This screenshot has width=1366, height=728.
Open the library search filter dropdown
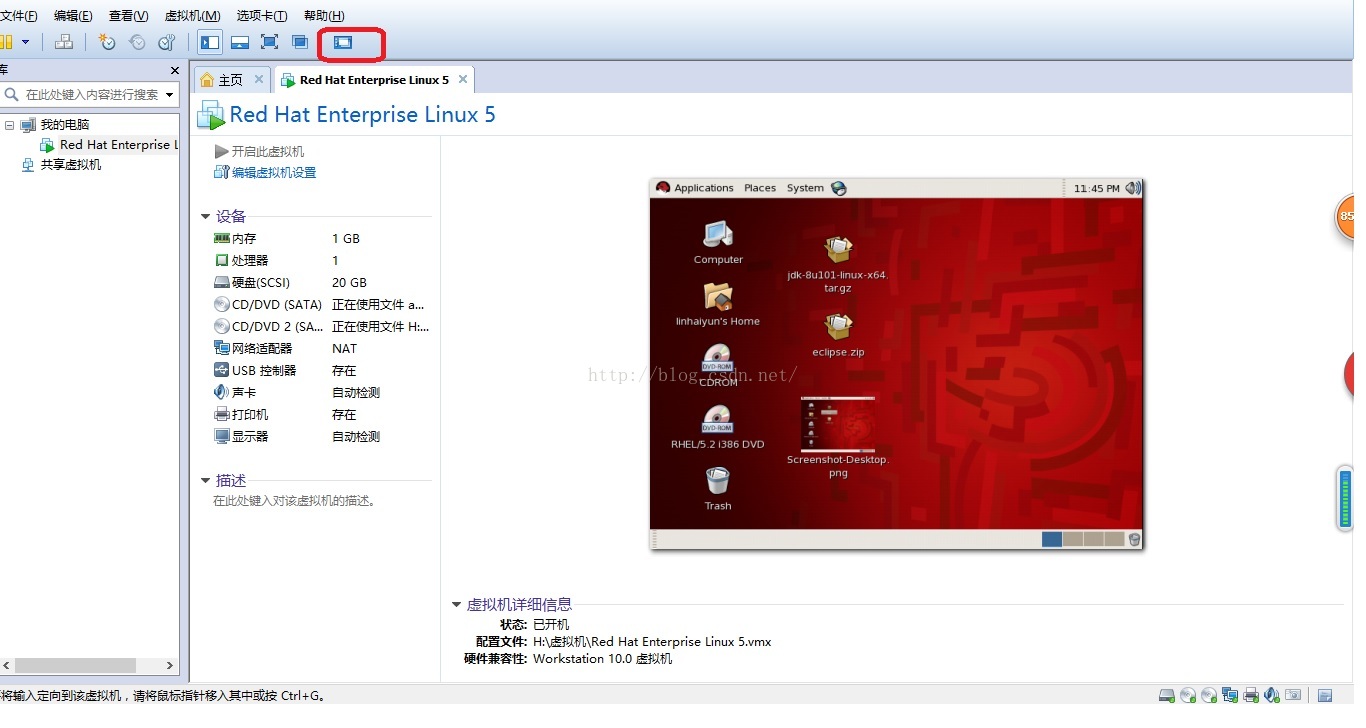pos(170,95)
